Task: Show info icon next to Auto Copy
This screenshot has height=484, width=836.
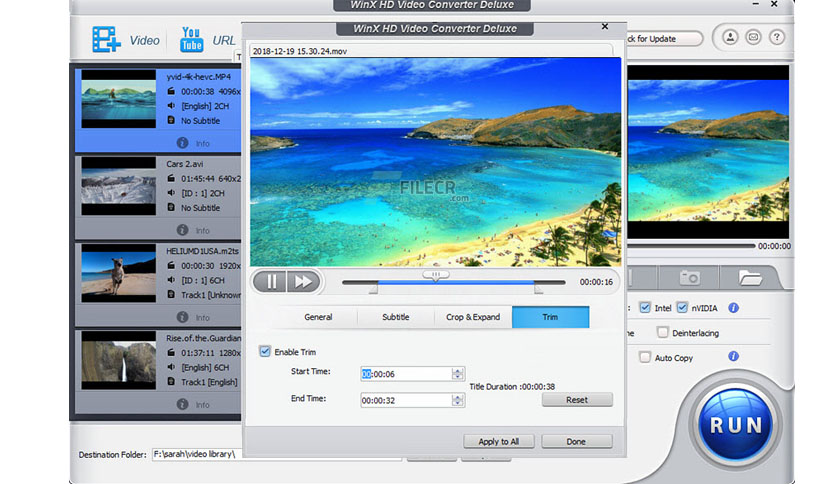Action: point(734,356)
